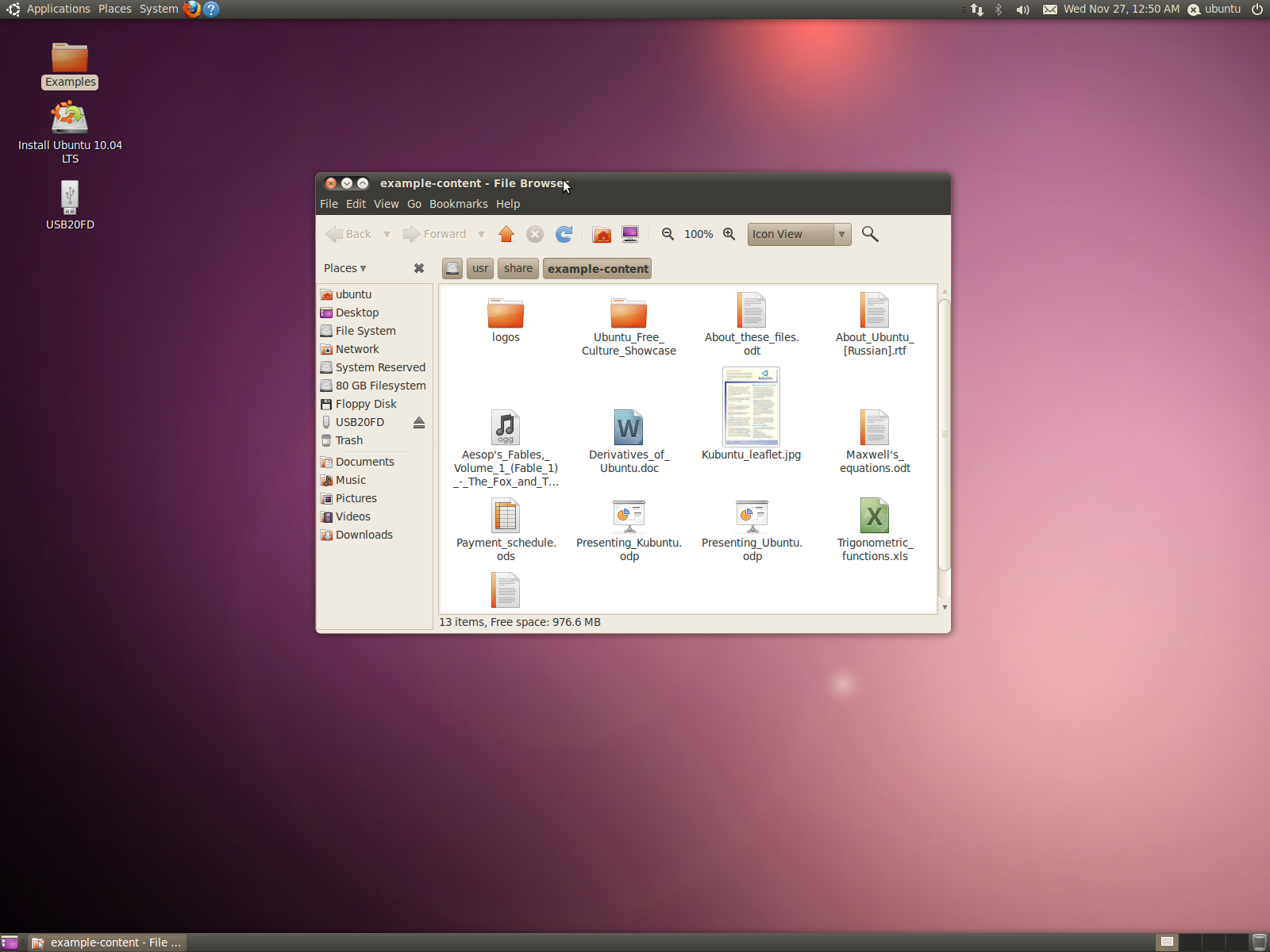Go up to the parent folder
Image resolution: width=1270 pixels, height=952 pixels.
[506, 234]
